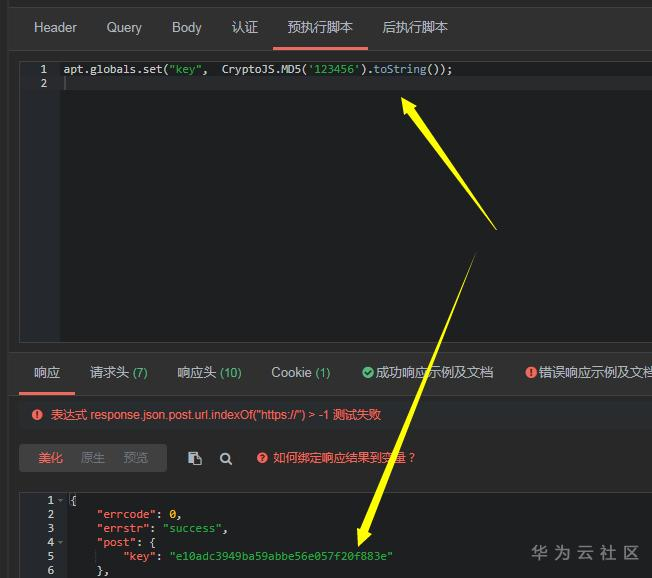
Task: Click the red question mark help icon
Action: pos(262,458)
